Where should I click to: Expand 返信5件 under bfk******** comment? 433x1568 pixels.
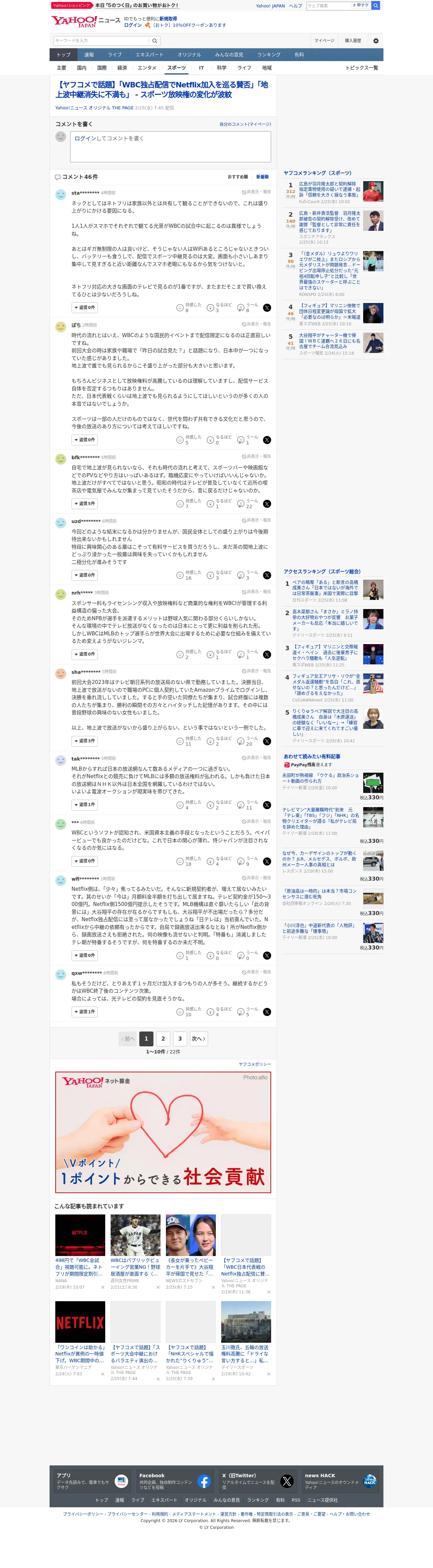(85, 504)
